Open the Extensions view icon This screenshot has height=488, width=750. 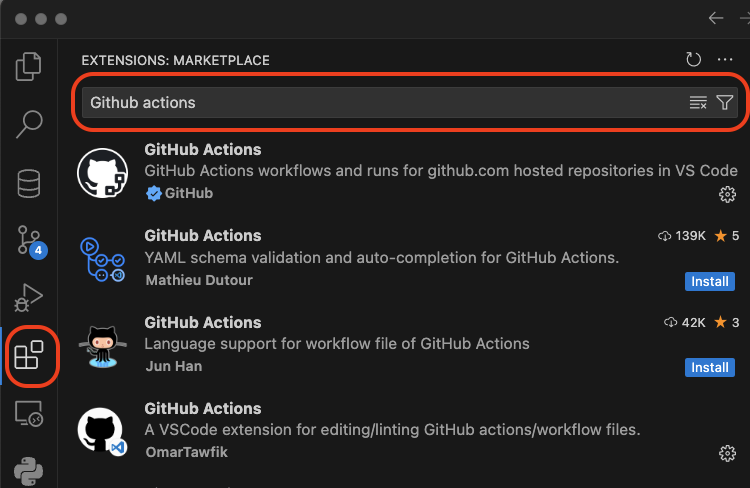click(x=30, y=355)
